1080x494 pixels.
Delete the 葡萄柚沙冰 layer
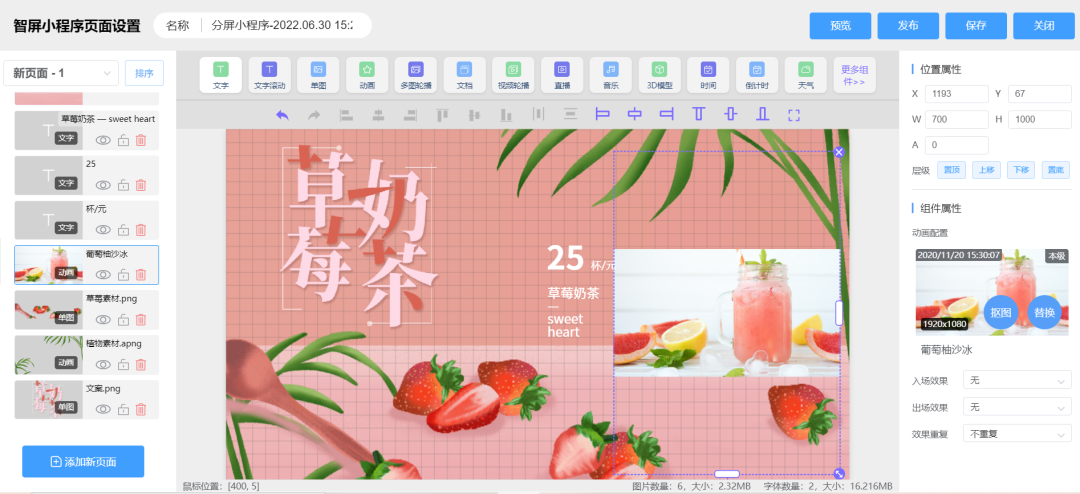(141, 274)
